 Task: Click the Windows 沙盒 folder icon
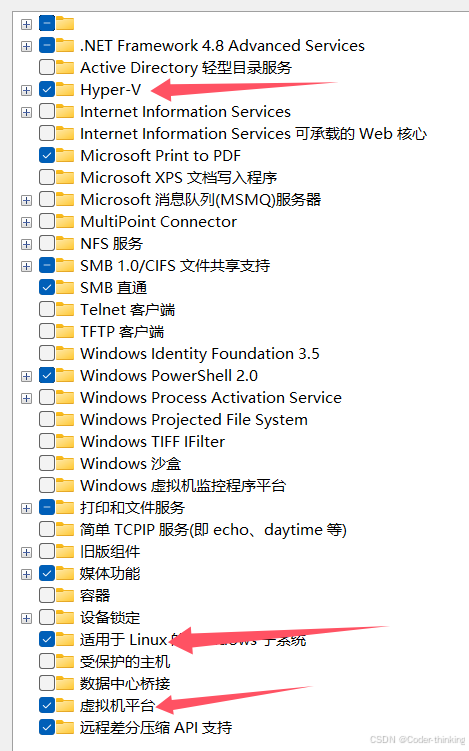[65, 463]
